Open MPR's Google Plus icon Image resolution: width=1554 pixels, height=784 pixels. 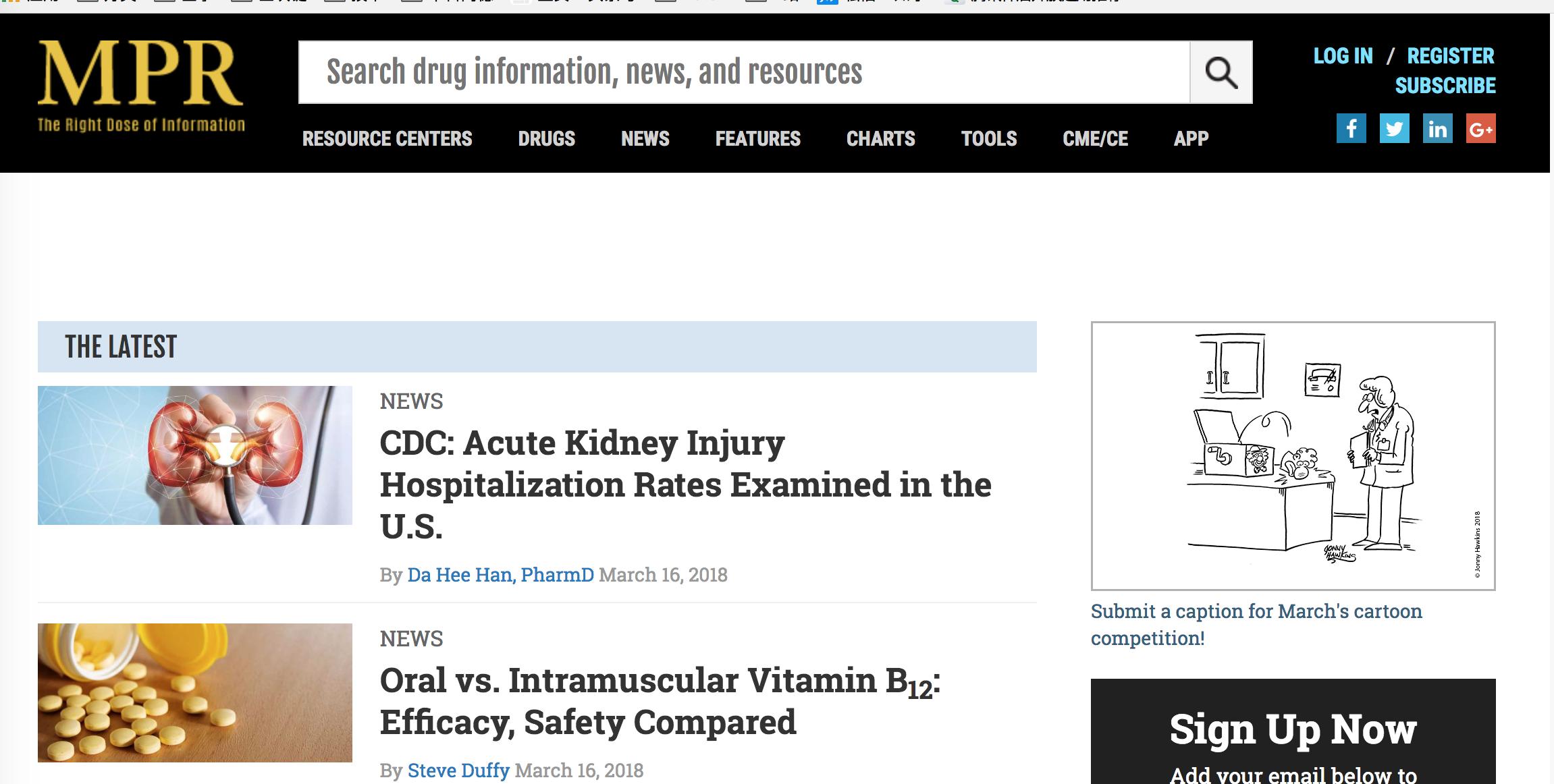click(x=1480, y=128)
